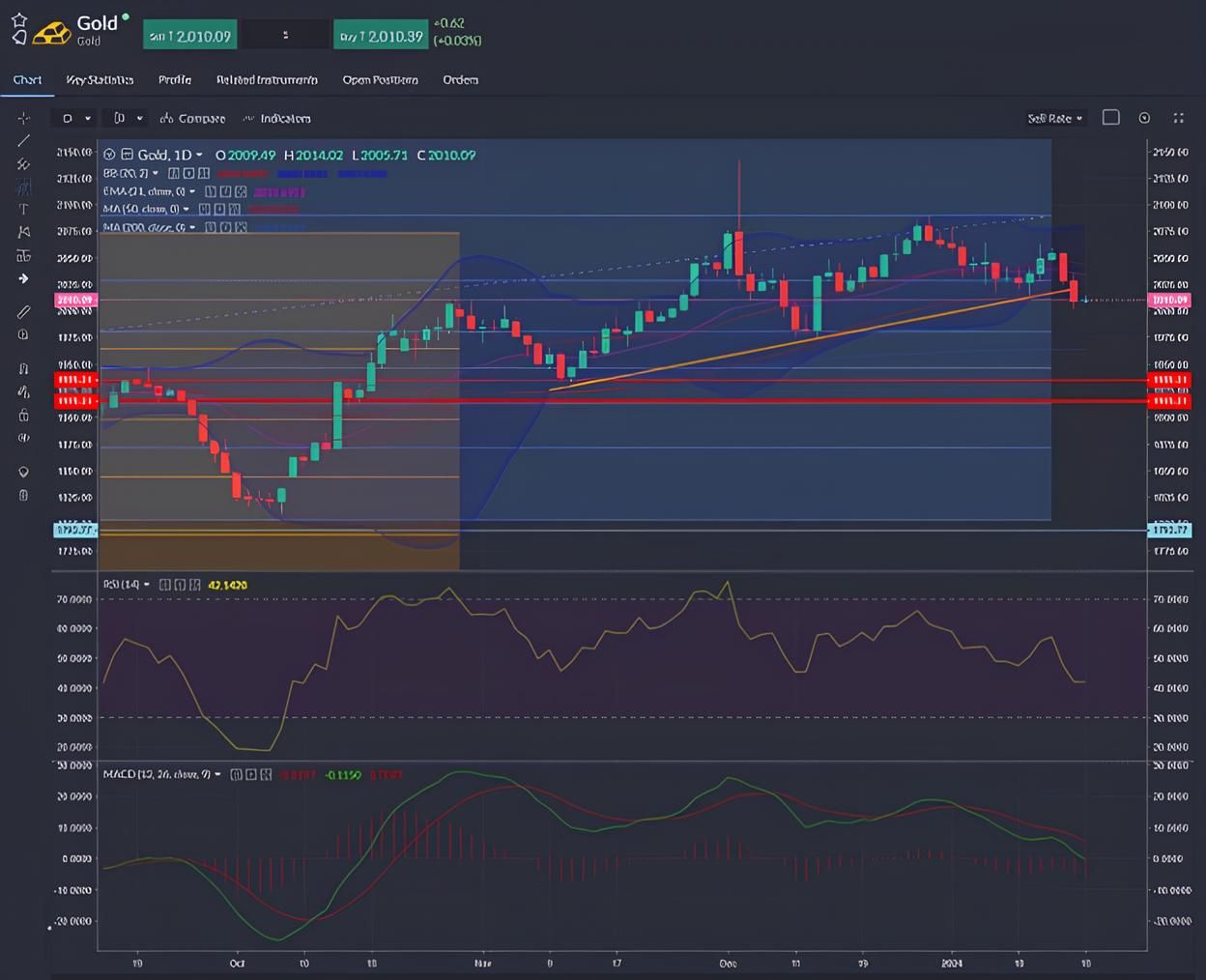Viewport: 1206px width, 980px height.
Task: Open EMA 21 indicator settings
Action: click(x=225, y=191)
